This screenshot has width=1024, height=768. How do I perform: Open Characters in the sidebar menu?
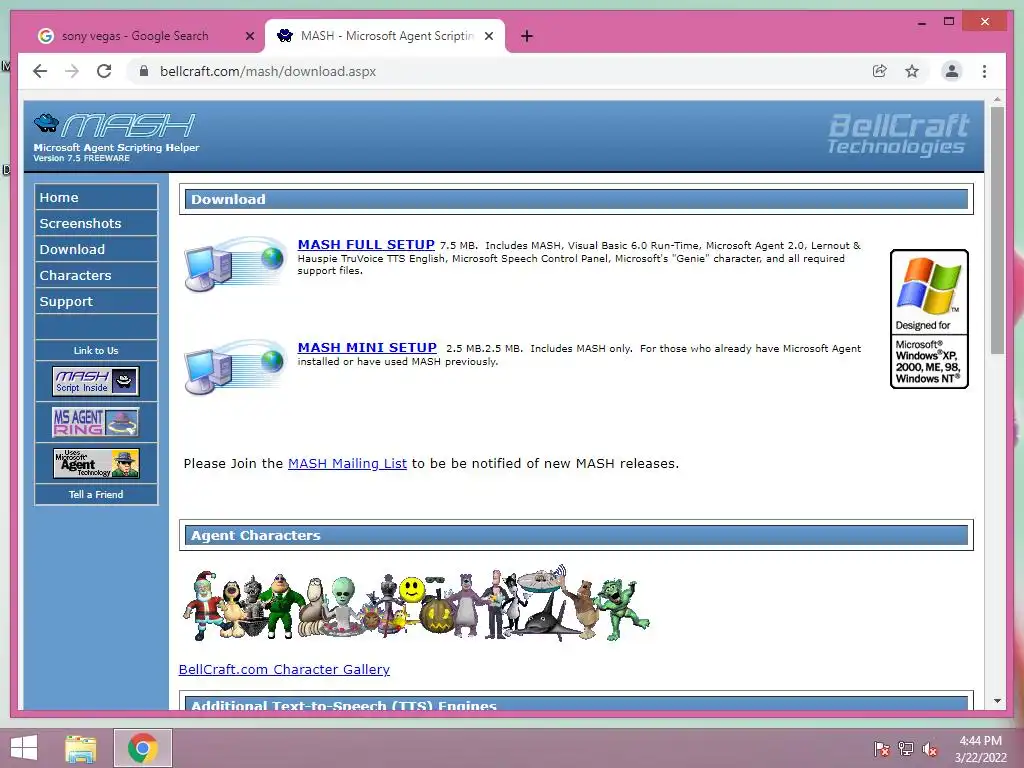tap(96, 276)
